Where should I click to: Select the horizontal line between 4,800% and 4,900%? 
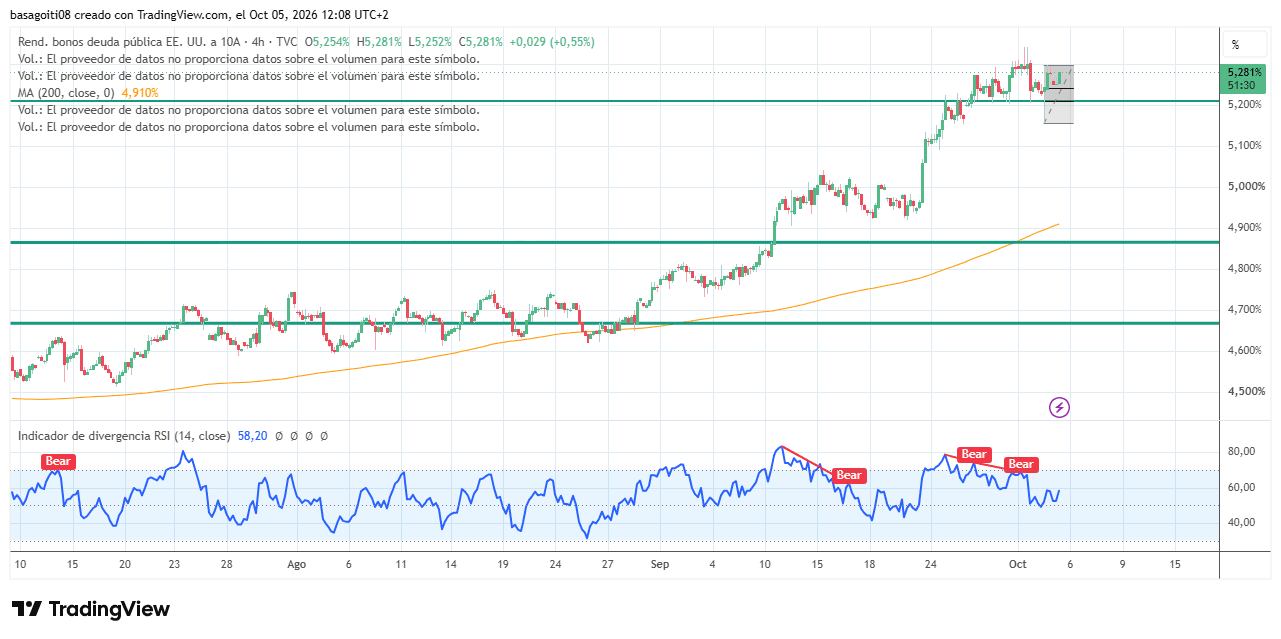615,242
